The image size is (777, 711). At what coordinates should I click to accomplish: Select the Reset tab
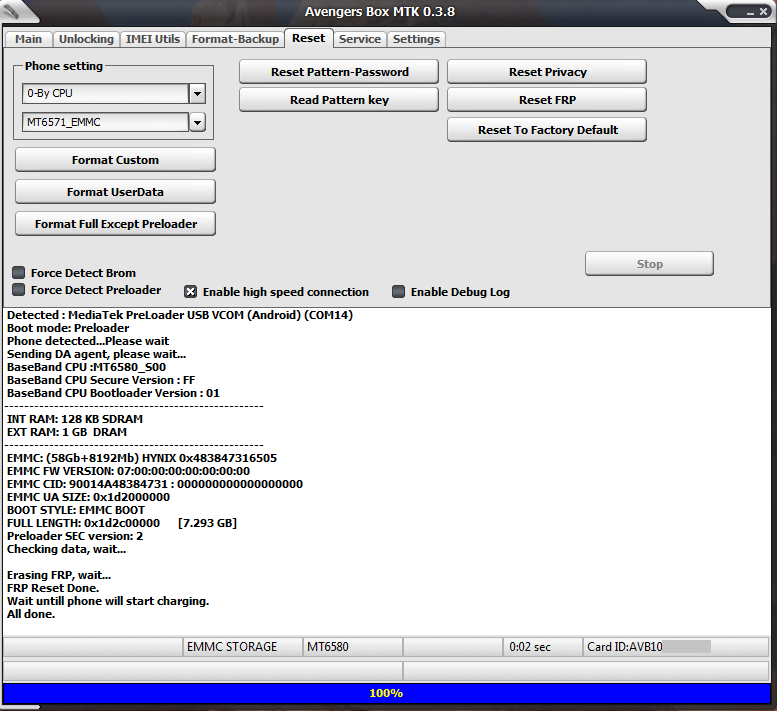pyautogui.click(x=308, y=38)
